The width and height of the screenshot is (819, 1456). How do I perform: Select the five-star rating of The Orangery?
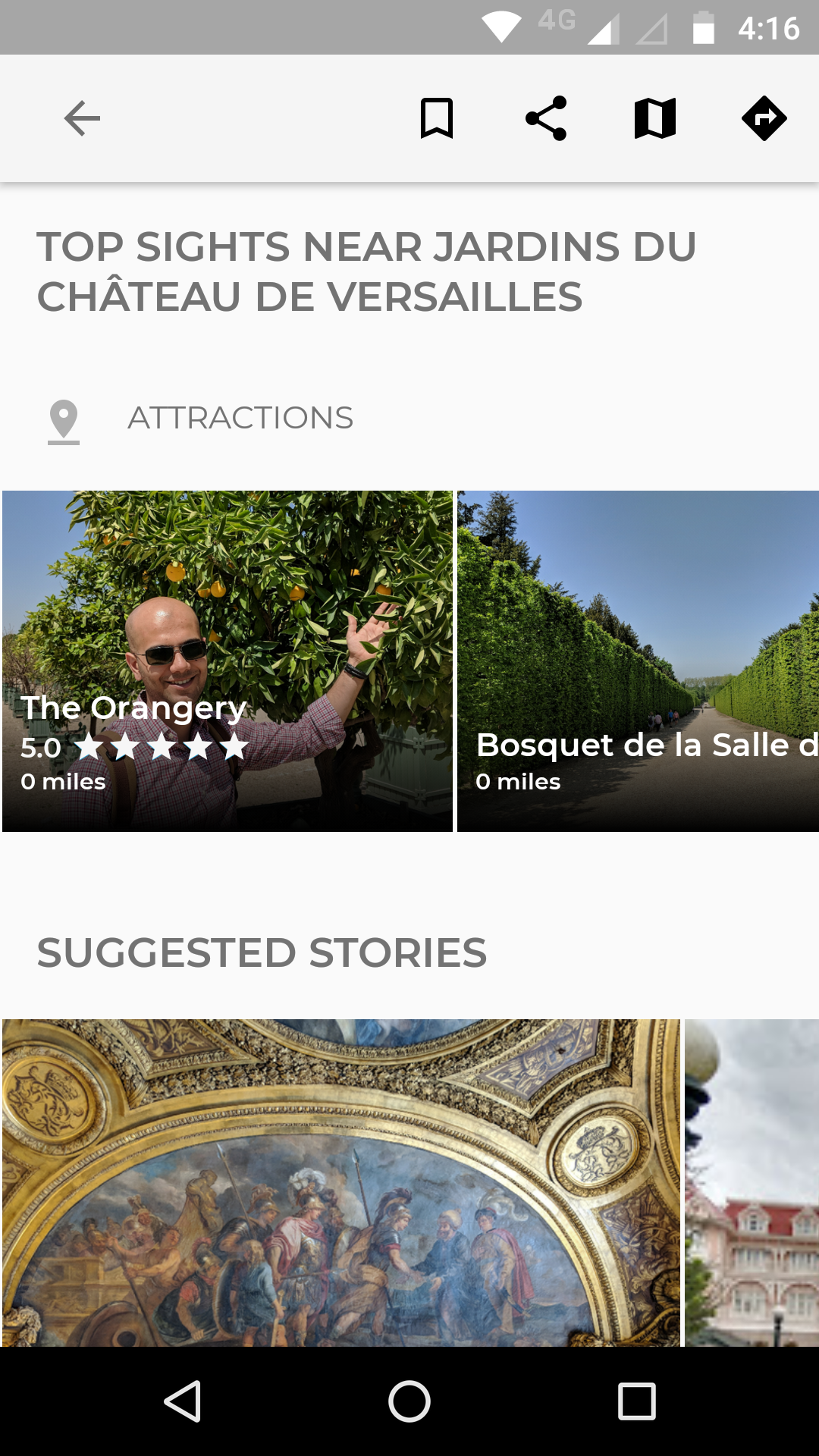pyautogui.click(x=162, y=747)
